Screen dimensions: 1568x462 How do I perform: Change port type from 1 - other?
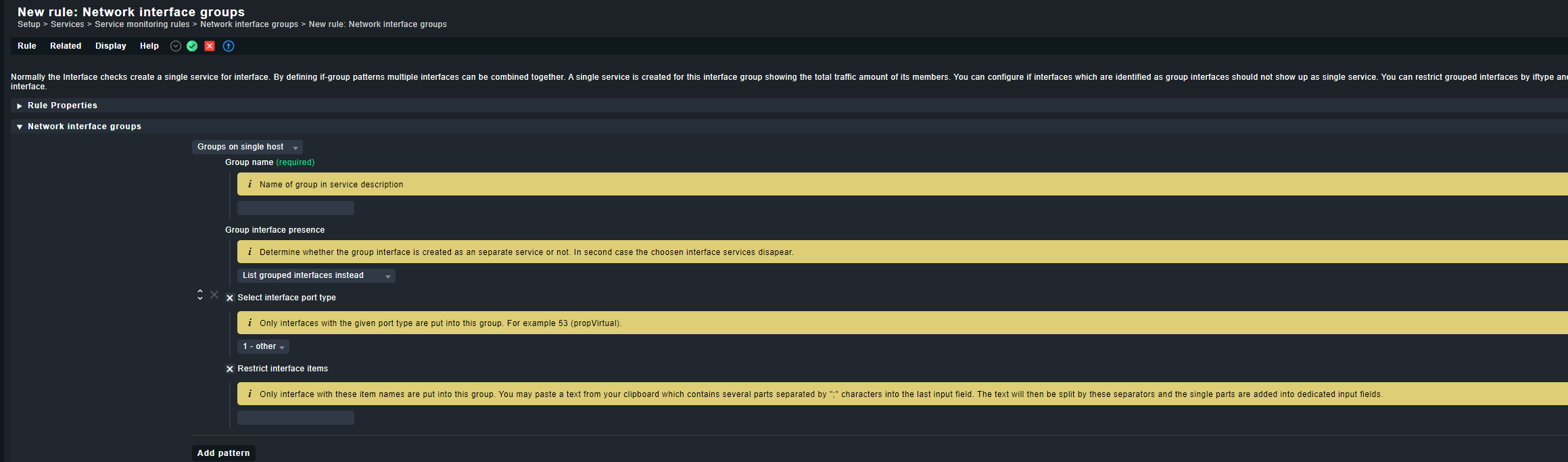pyautogui.click(x=262, y=346)
